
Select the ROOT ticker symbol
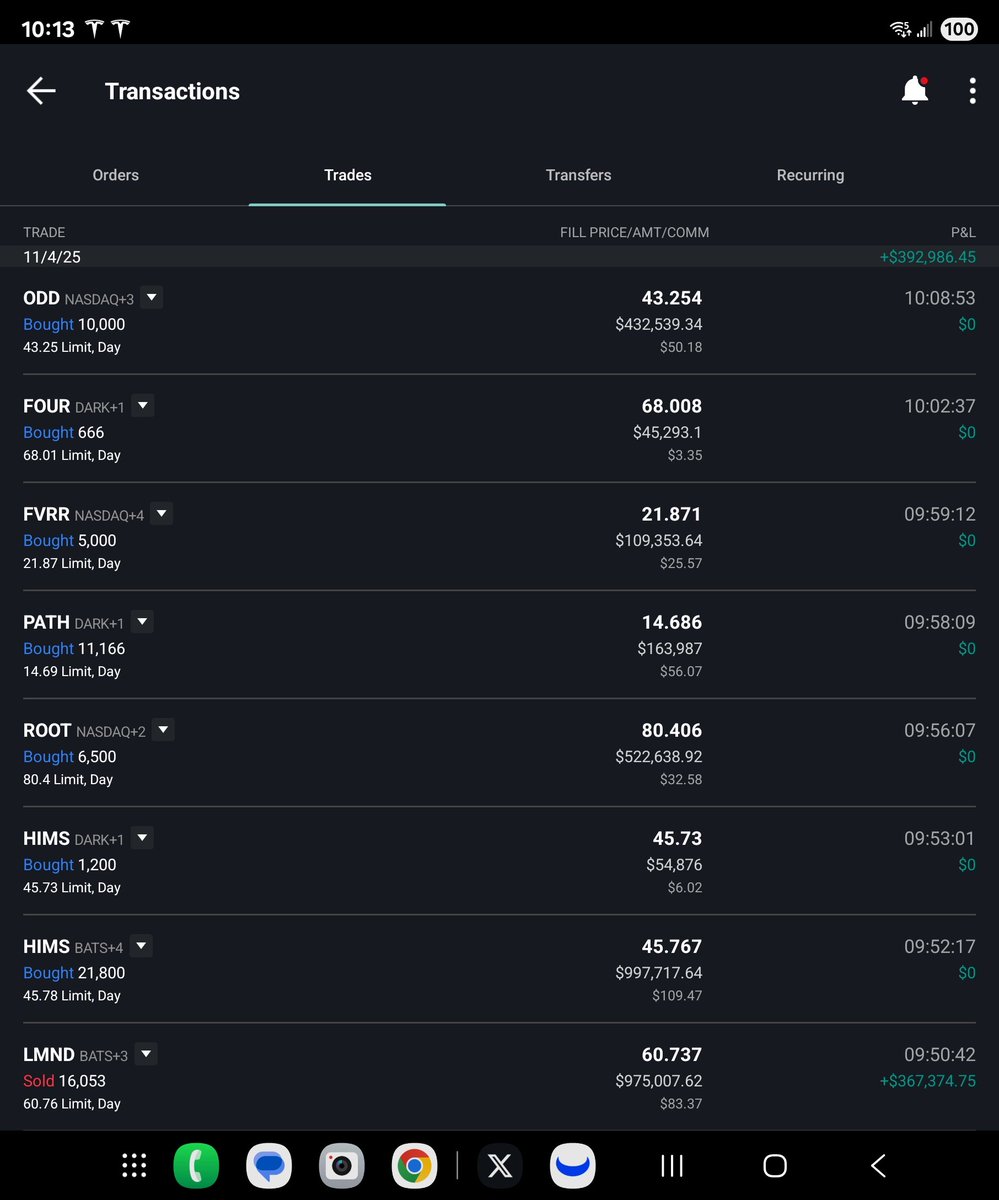click(x=47, y=730)
